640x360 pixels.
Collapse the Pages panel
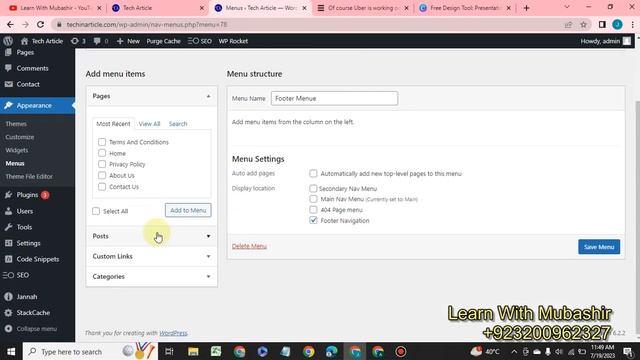208,96
